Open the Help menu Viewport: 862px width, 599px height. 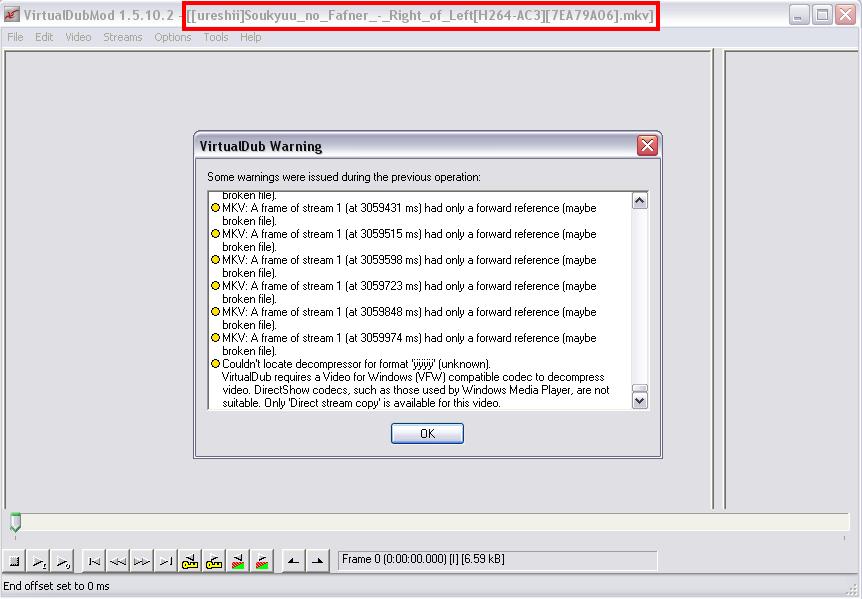click(250, 37)
